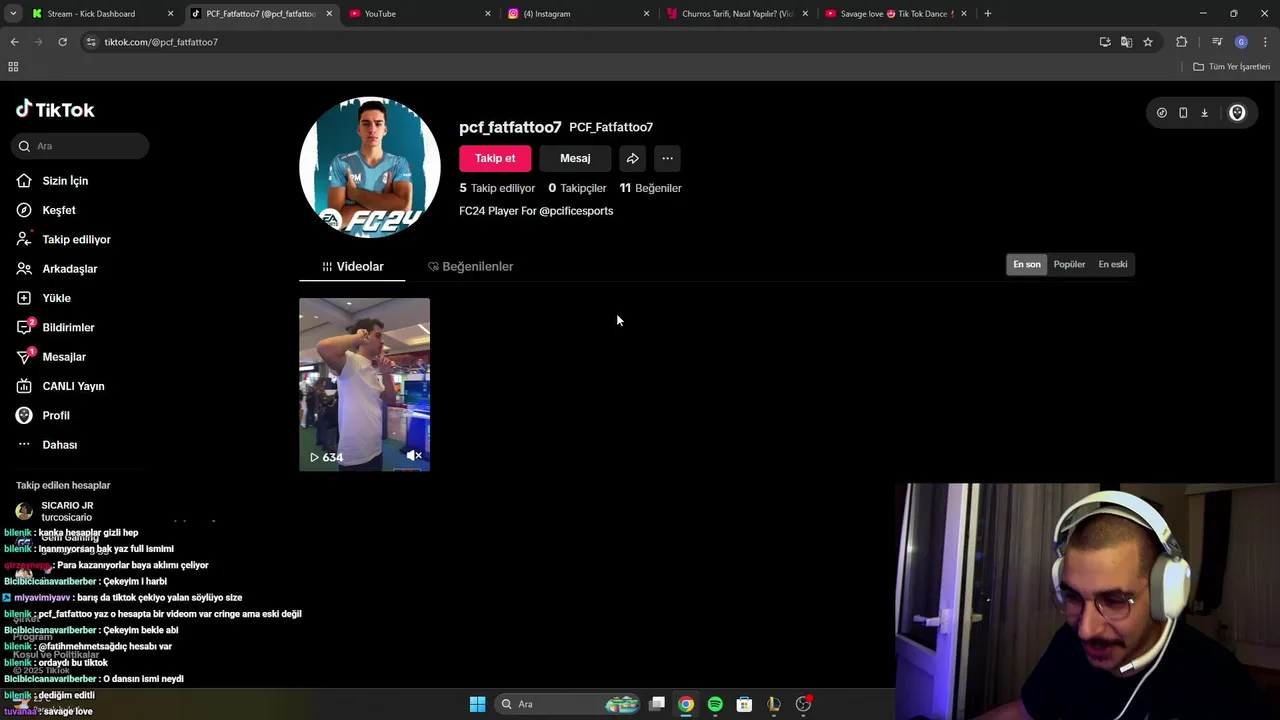Open the video with 634 views
The height and width of the screenshot is (720, 1280).
364,384
